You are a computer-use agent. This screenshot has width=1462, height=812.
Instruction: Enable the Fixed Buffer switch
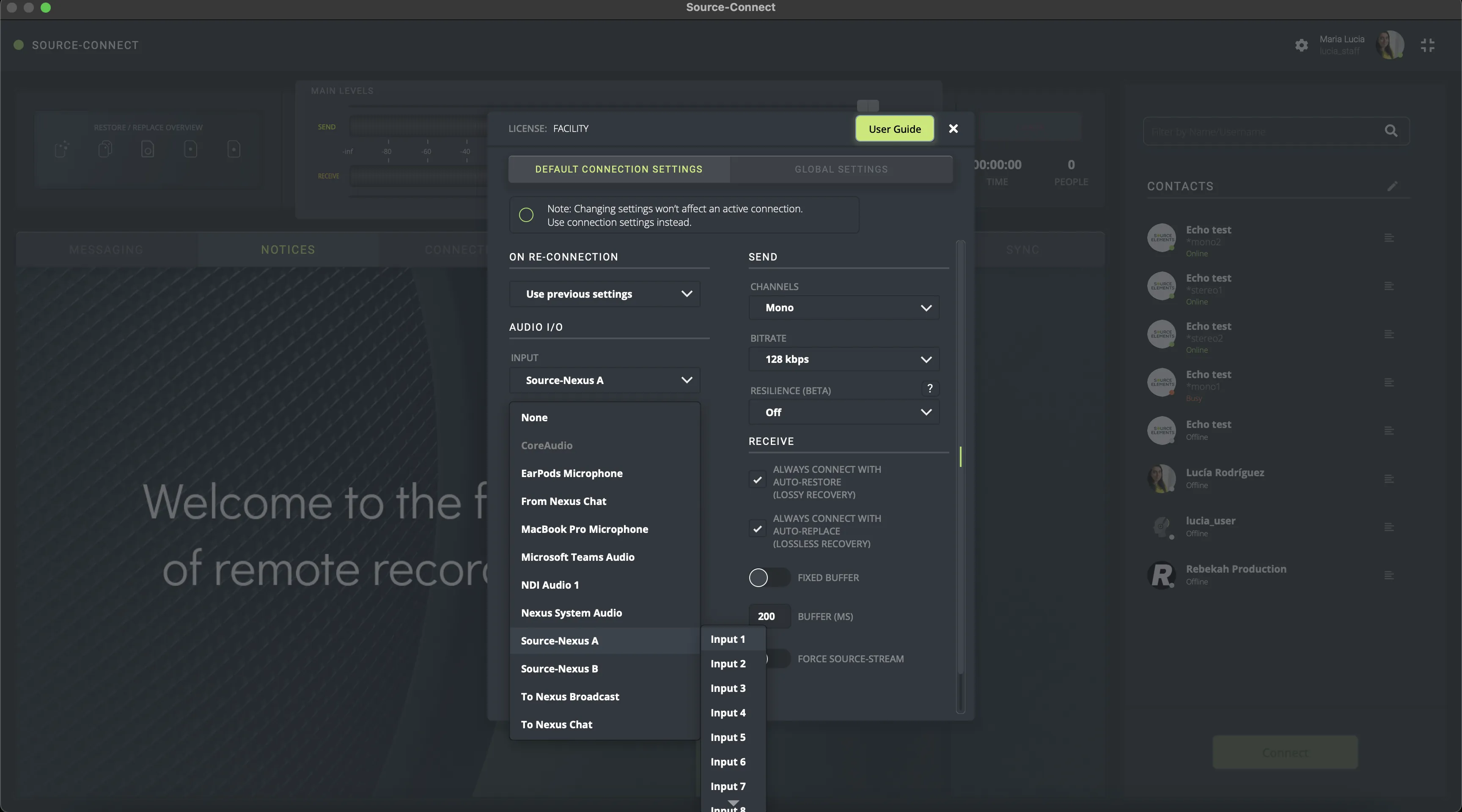coord(769,578)
